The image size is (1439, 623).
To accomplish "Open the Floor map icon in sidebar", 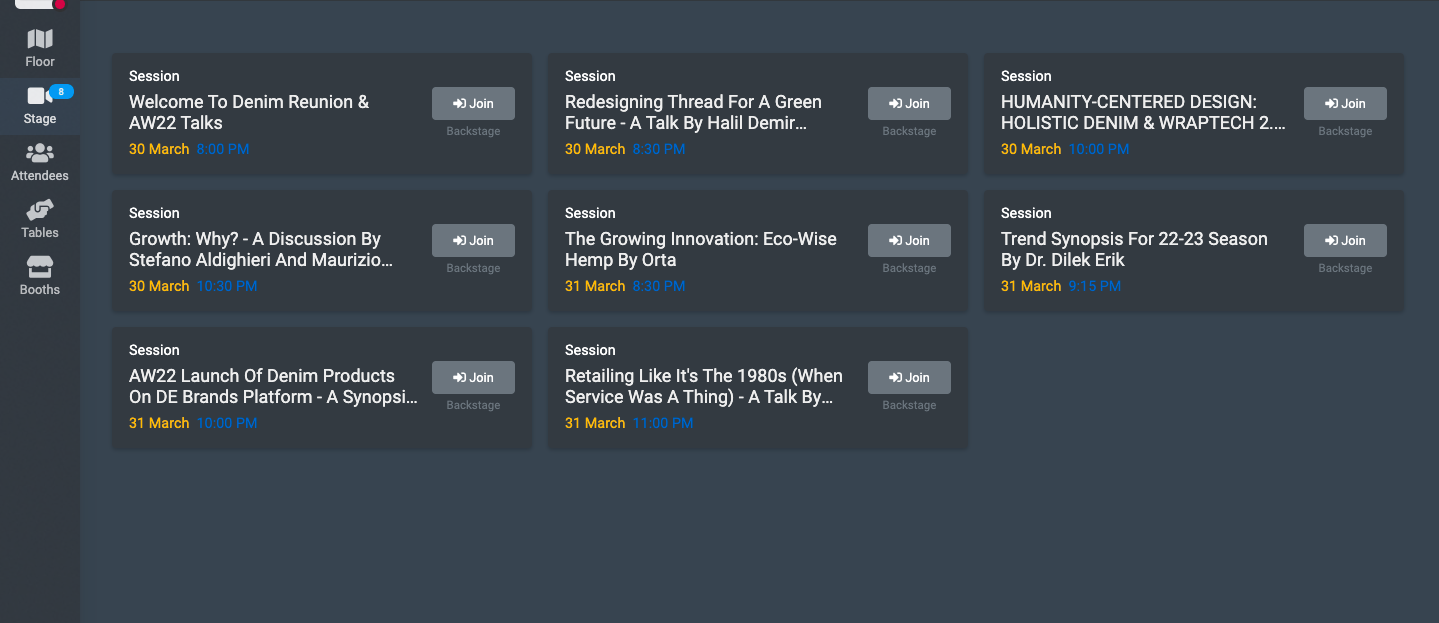I will tap(40, 39).
